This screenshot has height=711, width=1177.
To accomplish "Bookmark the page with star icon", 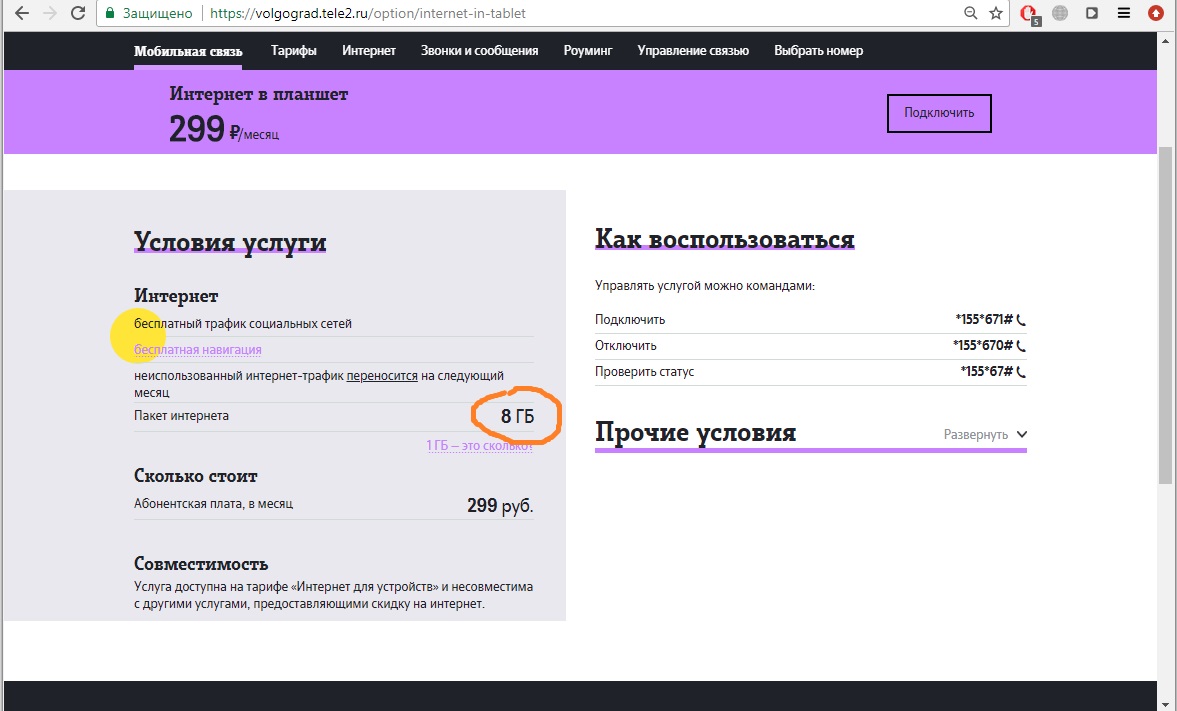I will click(x=995, y=13).
